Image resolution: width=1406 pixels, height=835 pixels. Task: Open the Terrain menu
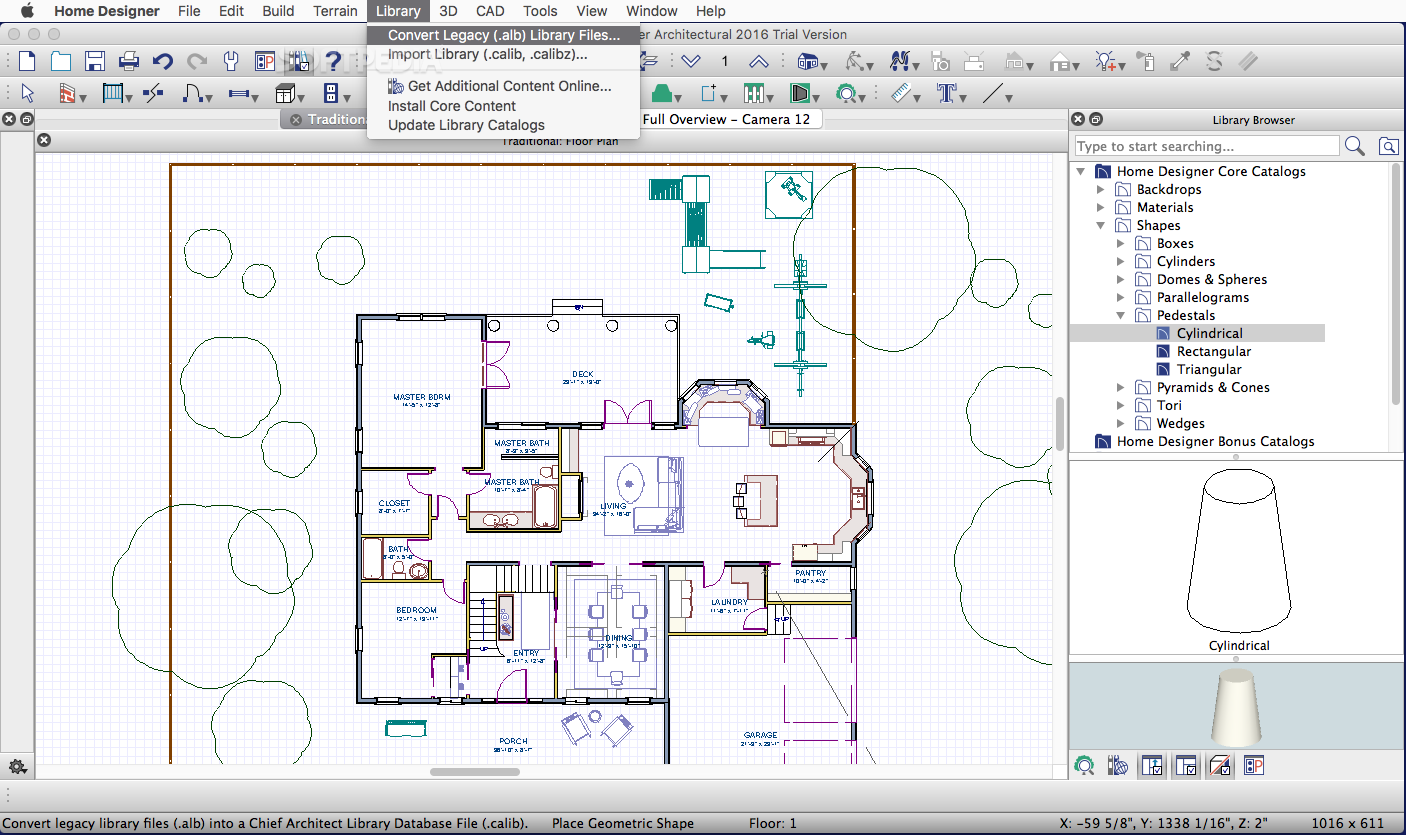pos(335,11)
